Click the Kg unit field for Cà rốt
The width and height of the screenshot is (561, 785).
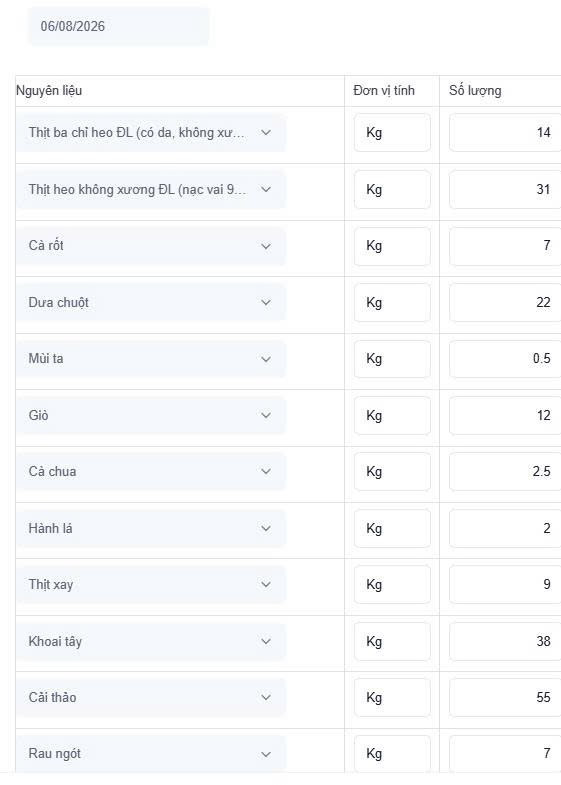click(x=392, y=246)
